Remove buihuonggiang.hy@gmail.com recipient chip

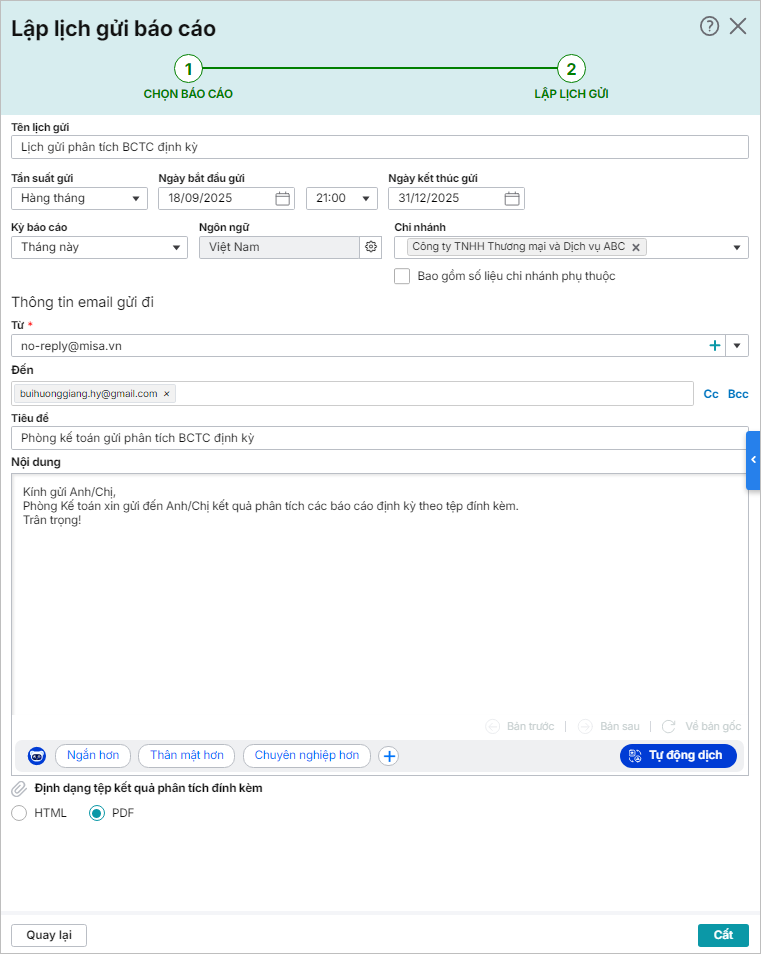pos(167,394)
